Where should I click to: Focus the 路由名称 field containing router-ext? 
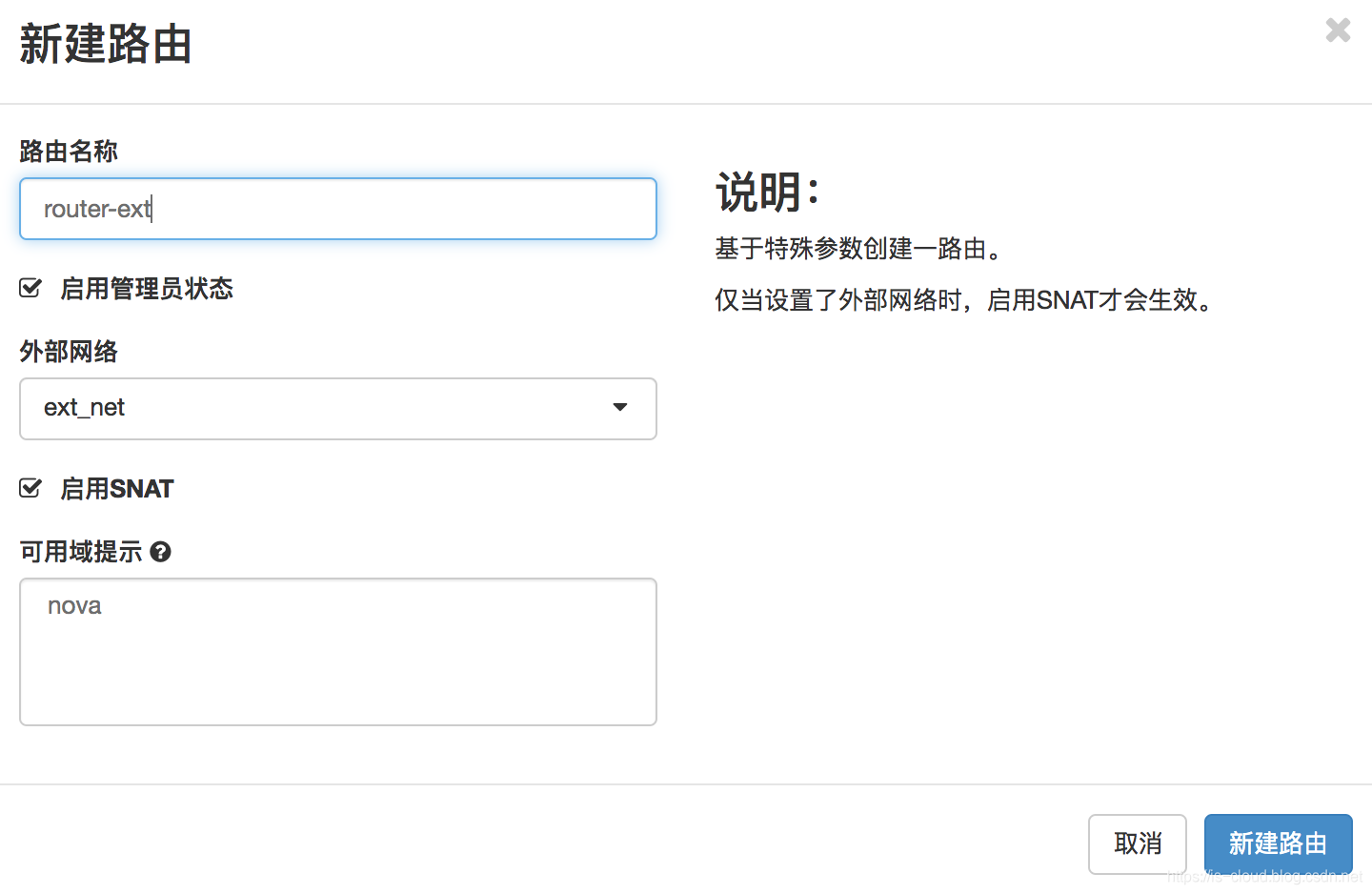[338, 209]
